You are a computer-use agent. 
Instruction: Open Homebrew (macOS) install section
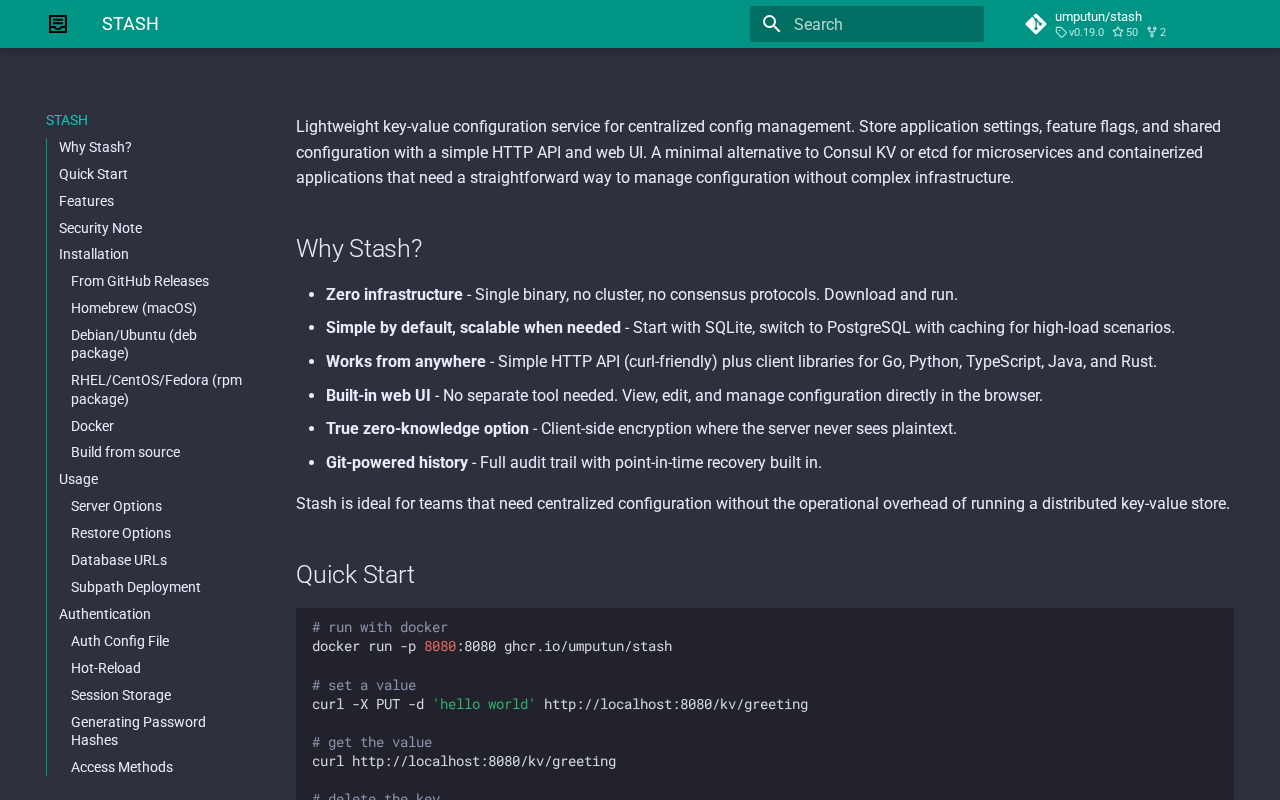(134, 308)
